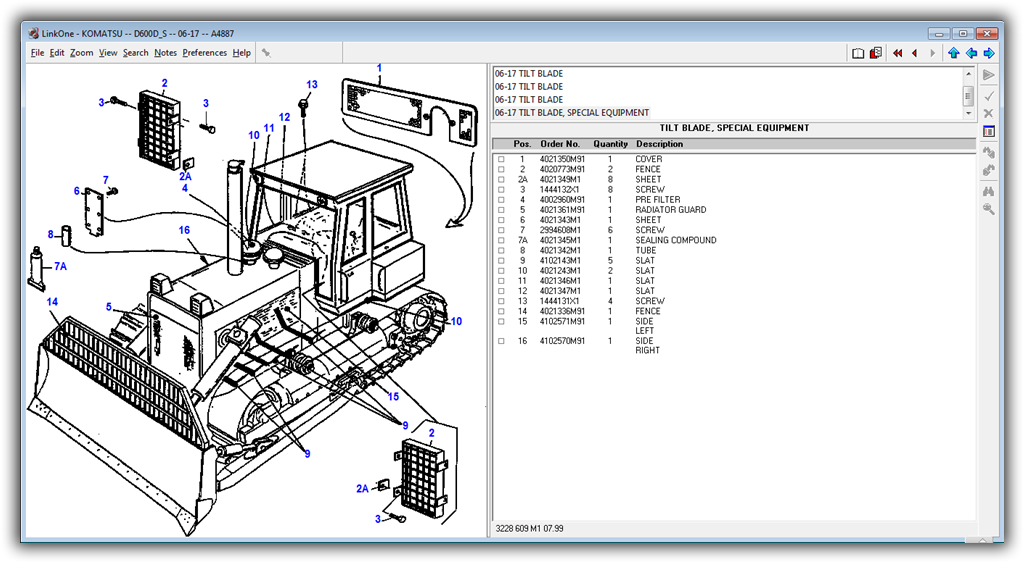Click the pin icon beside Help
1024x563 pixels.
tap(266, 53)
